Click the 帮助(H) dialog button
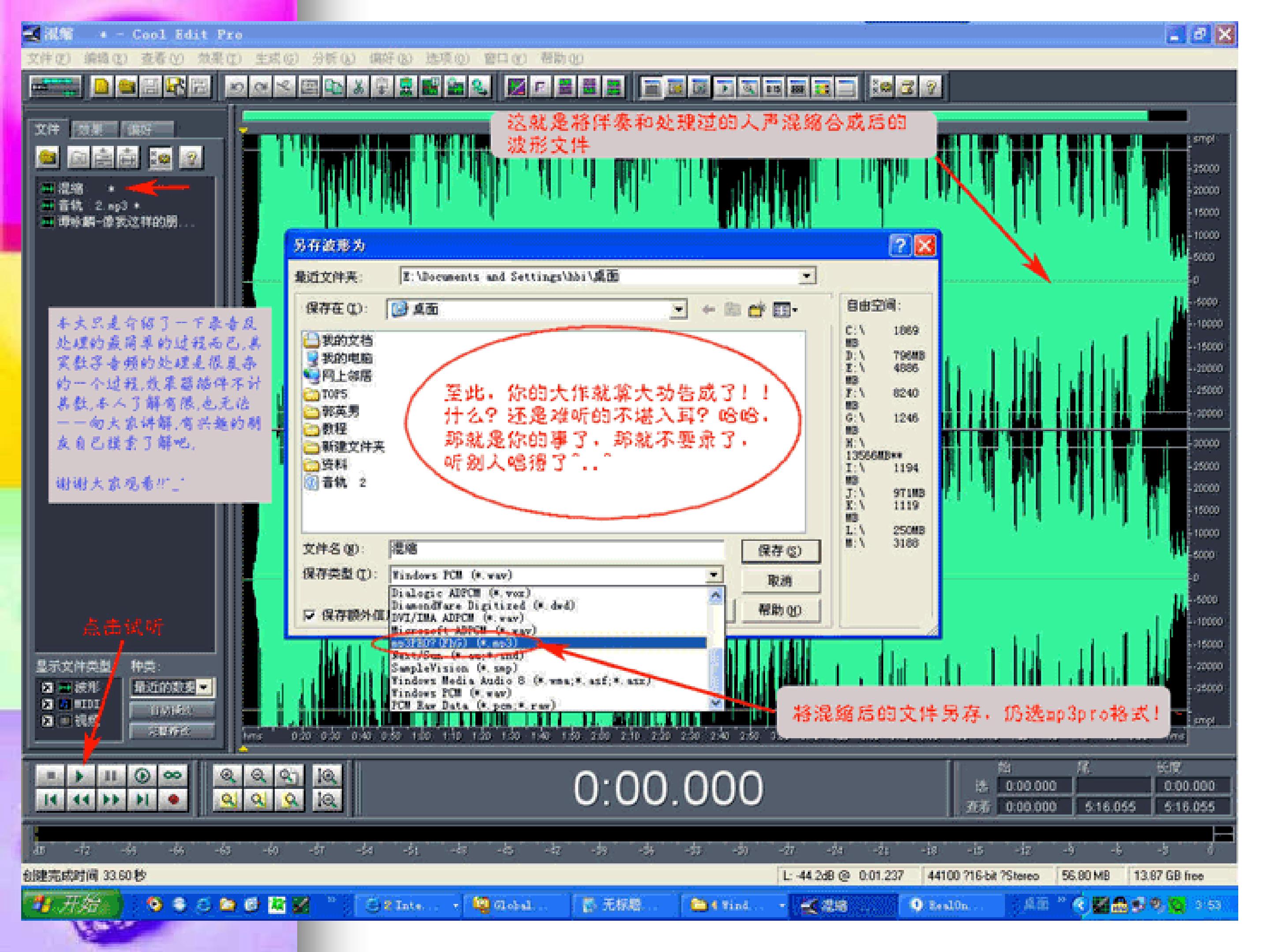Viewport: 1270px width, 952px height. coord(780,610)
